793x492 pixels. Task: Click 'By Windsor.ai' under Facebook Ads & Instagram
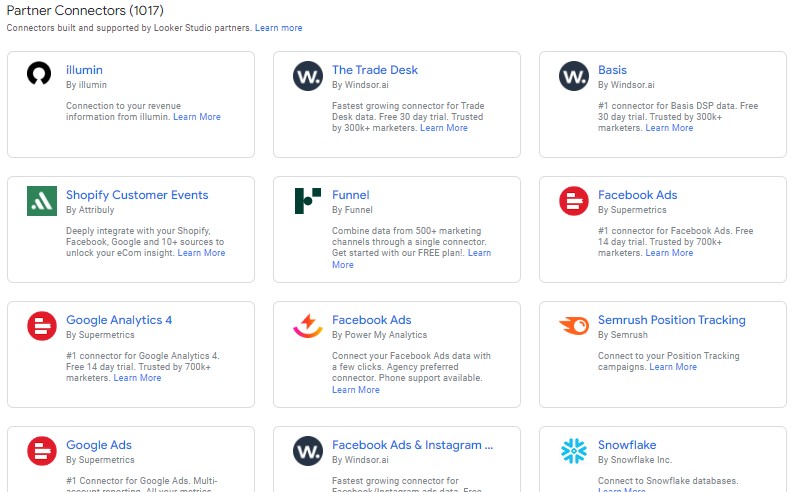coord(360,460)
